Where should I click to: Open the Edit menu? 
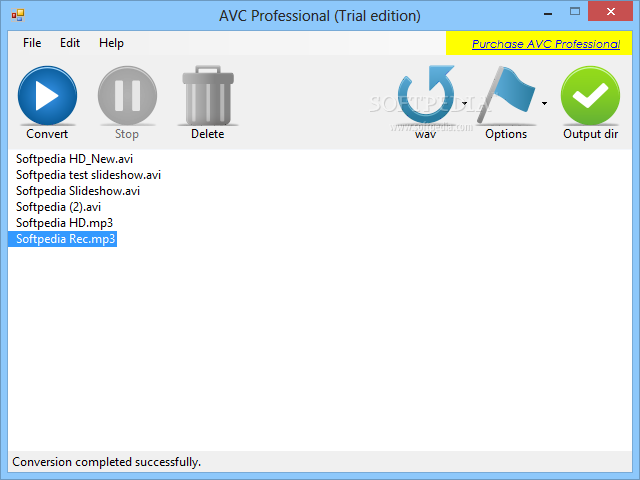click(x=70, y=43)
